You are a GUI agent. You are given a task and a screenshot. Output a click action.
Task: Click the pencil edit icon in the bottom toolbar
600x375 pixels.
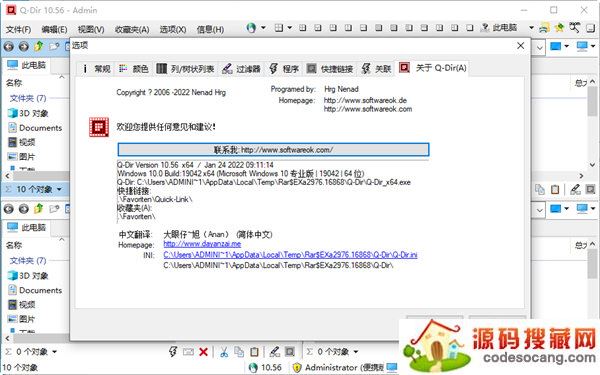click(274, 352)
